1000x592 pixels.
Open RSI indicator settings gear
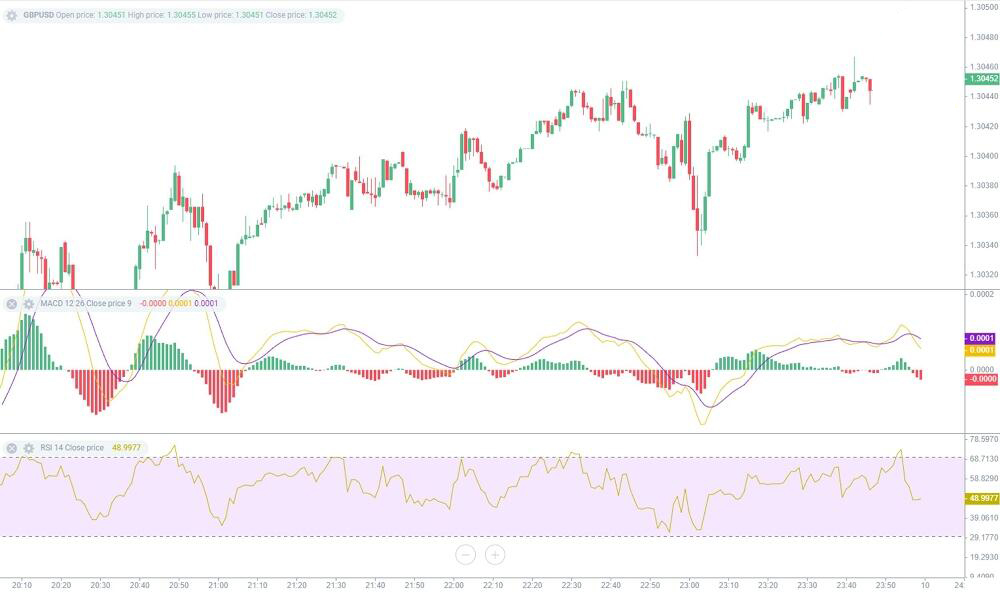[x=29, y=448]
